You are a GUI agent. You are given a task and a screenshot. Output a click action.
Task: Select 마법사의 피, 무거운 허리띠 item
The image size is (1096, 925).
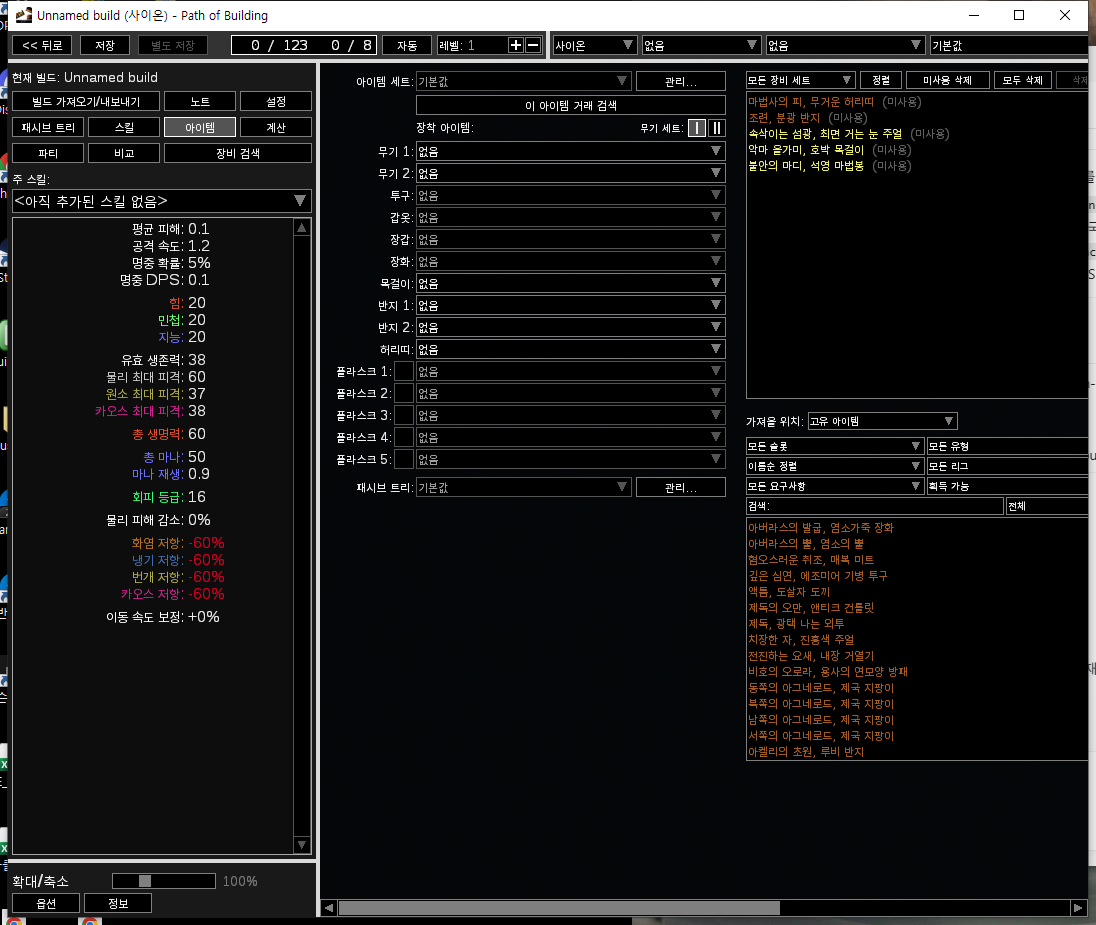pos(811,102)
